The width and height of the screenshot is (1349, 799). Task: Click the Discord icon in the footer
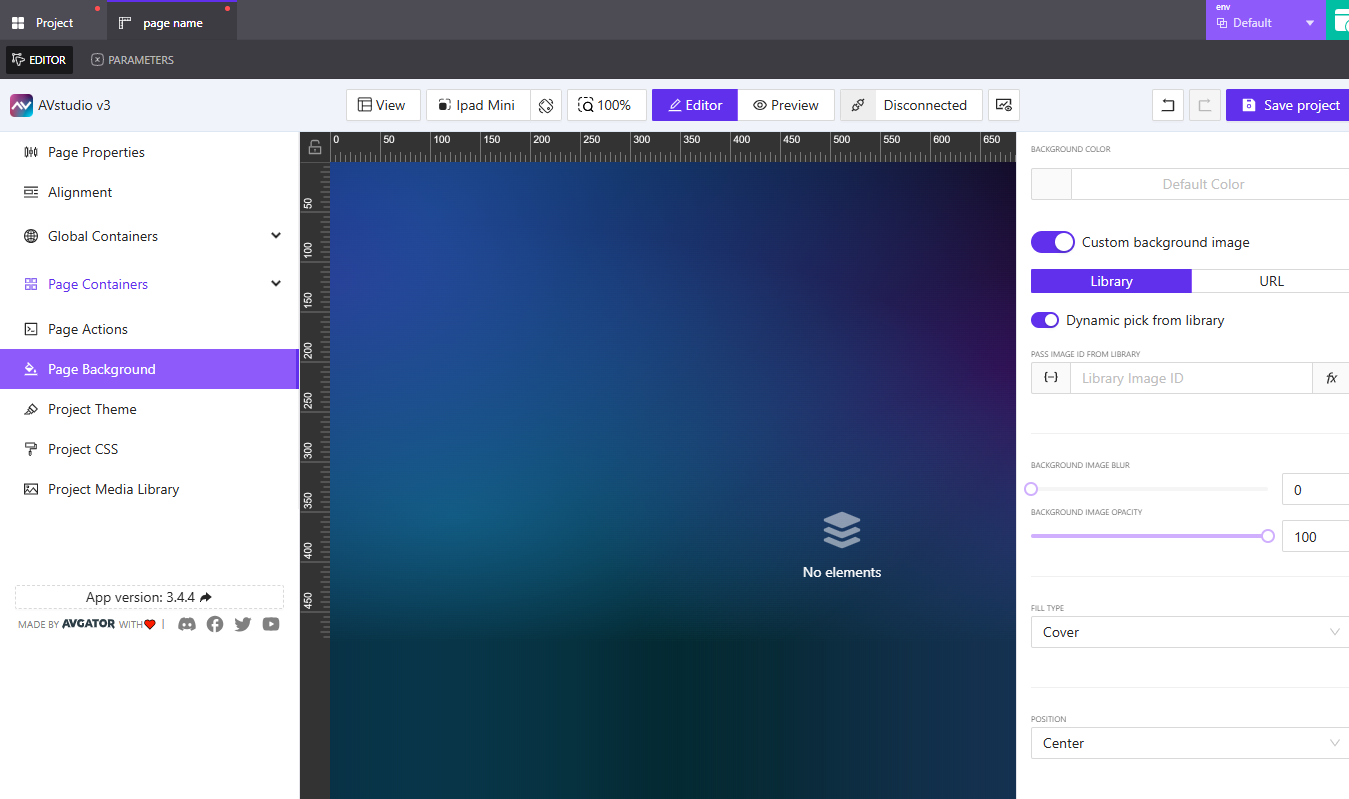[x=187, y=624]
